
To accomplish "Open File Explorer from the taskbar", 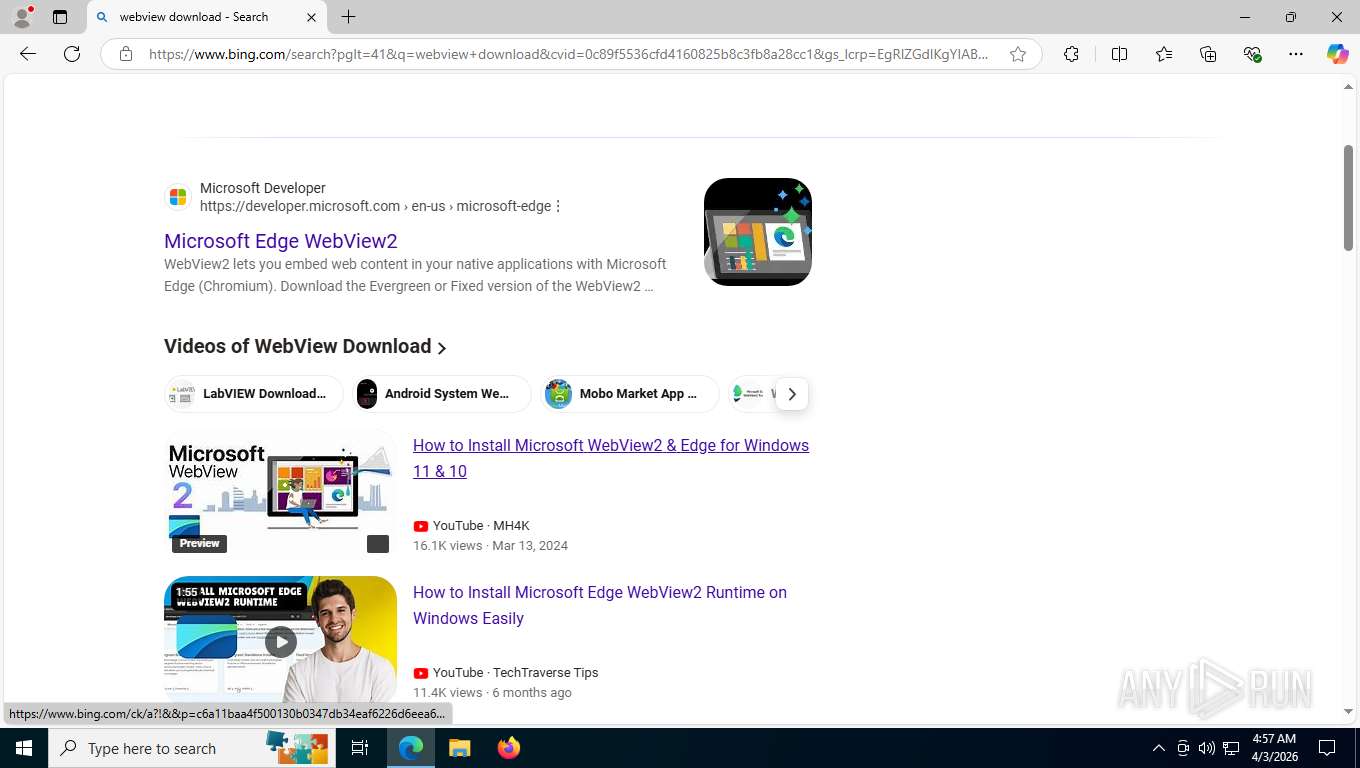I will (459, 748).
